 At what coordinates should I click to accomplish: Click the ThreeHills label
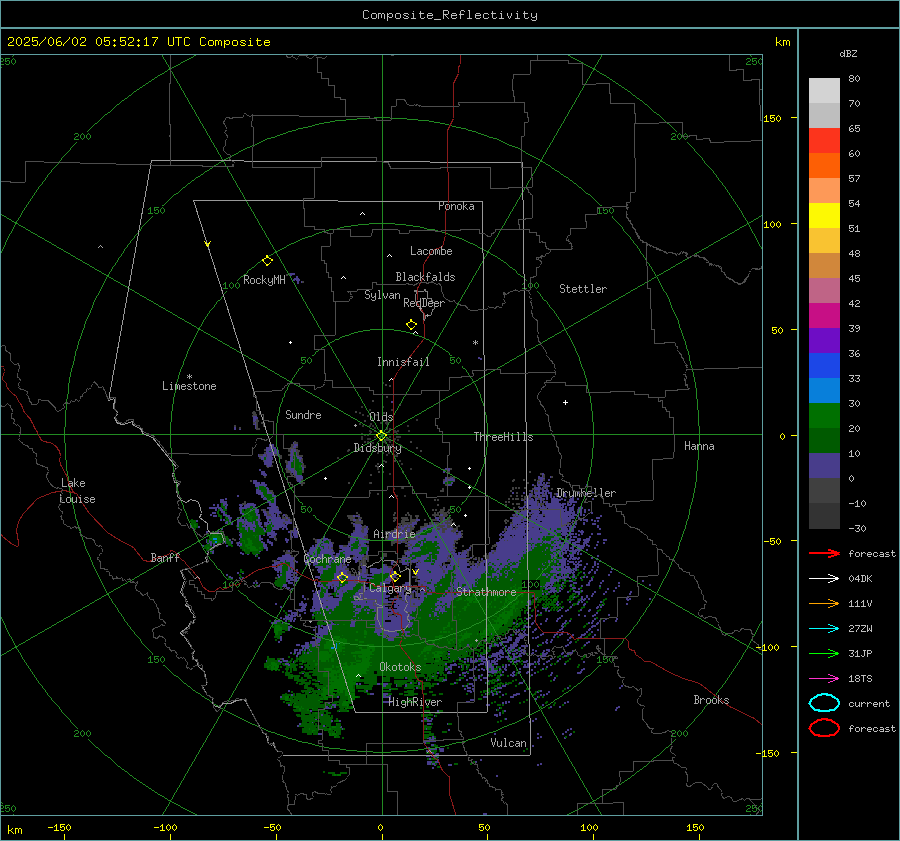click(x=503, y=437)
